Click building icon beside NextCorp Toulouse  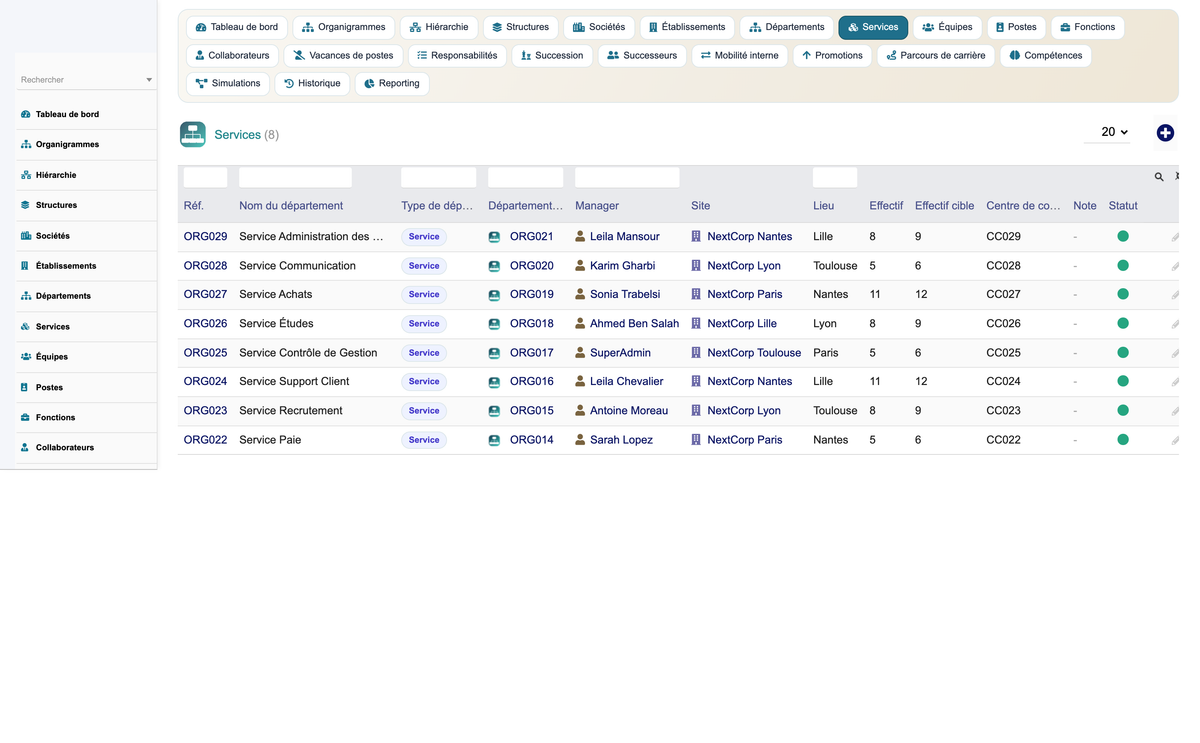(x=696, y=353)
